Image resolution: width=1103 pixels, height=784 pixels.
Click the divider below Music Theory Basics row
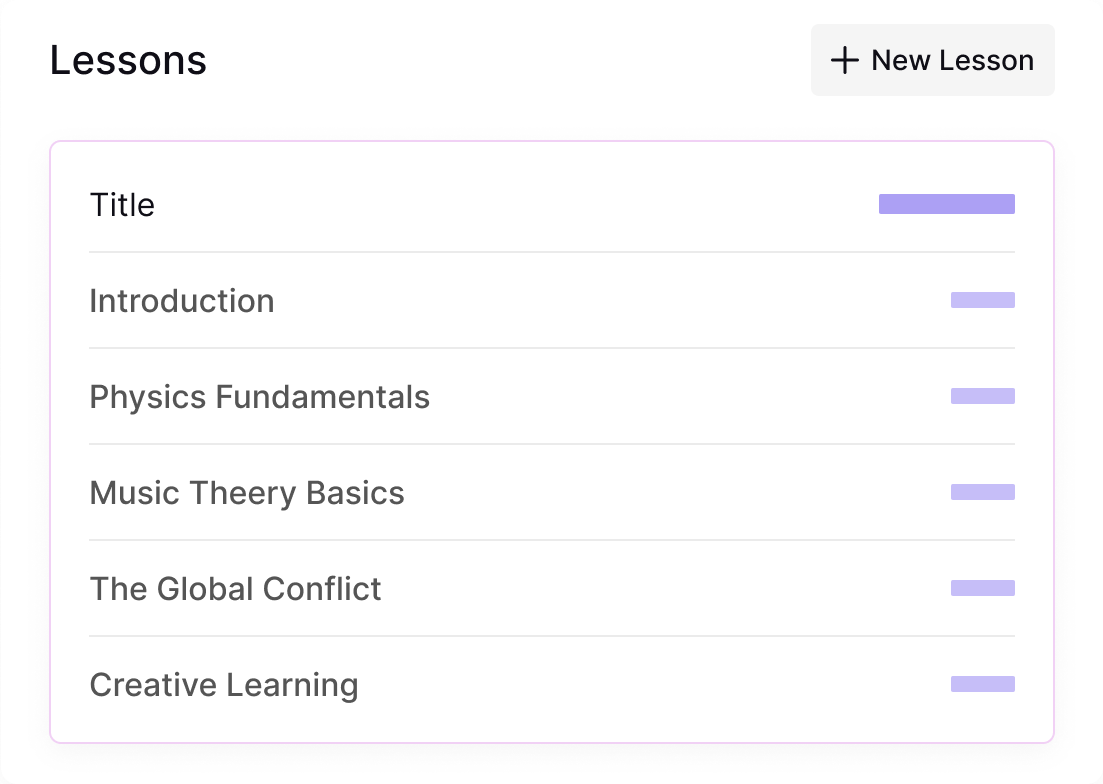click(x=551, y=540)
